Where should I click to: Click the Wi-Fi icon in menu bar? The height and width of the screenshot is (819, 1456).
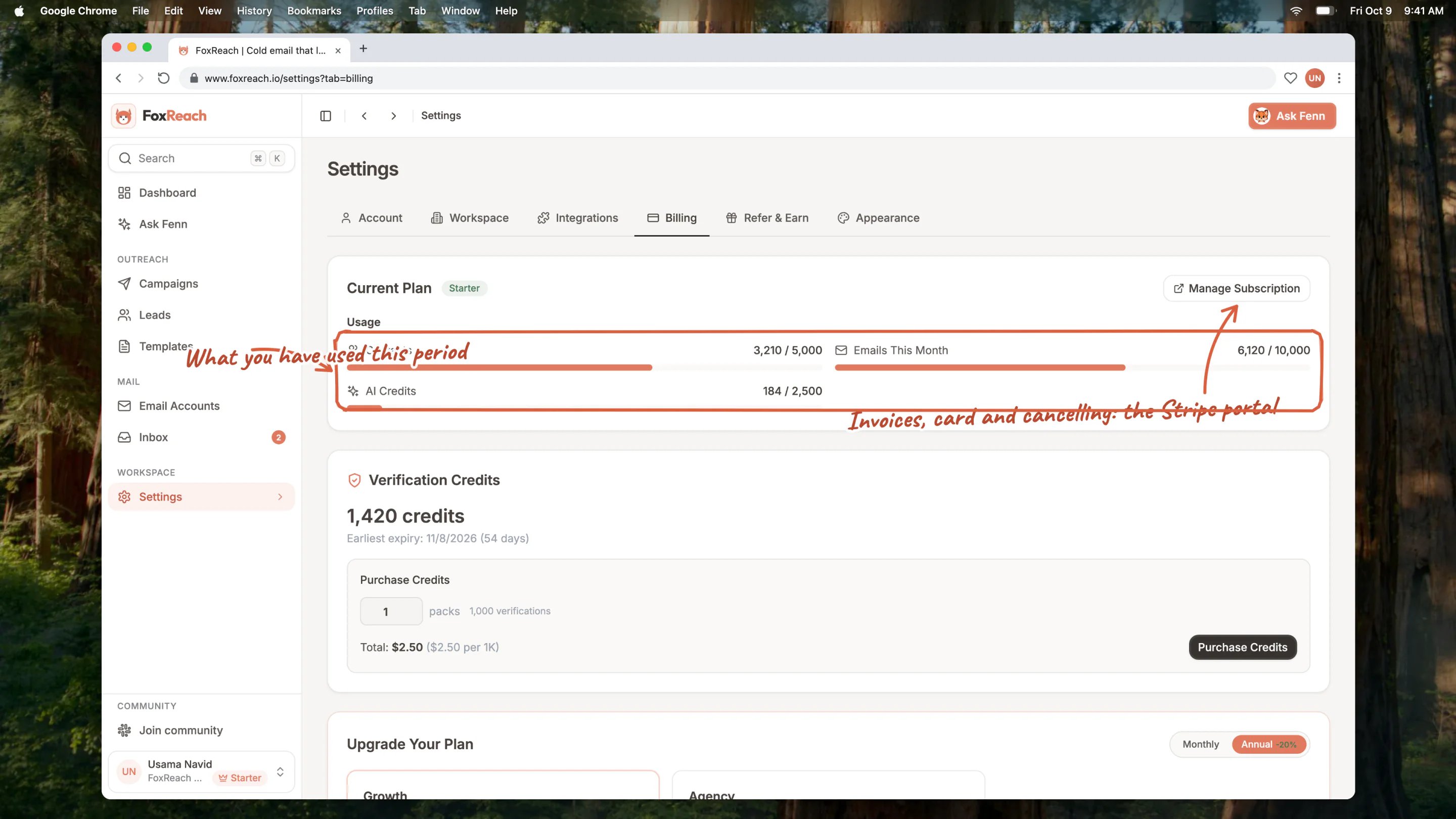pos(1296,11)
